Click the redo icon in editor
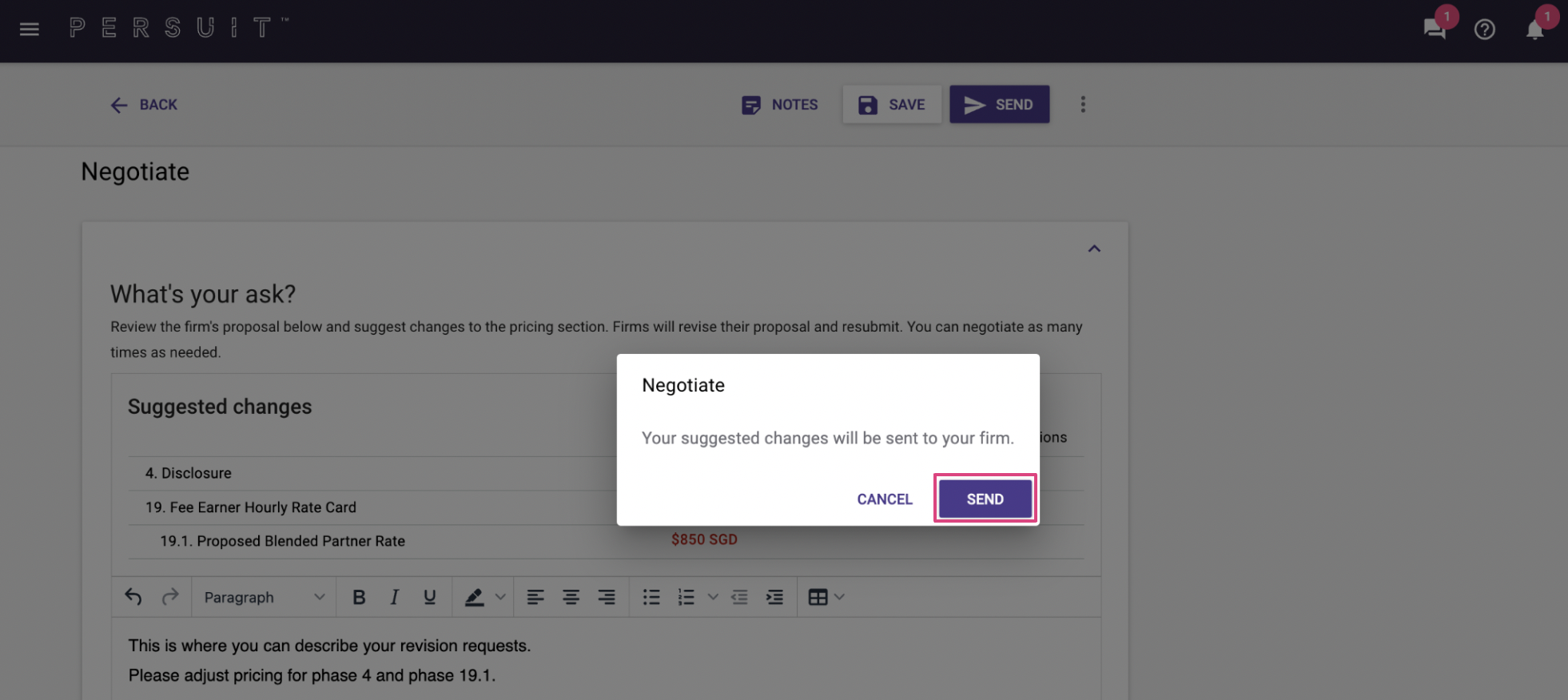 pos(170,597)
